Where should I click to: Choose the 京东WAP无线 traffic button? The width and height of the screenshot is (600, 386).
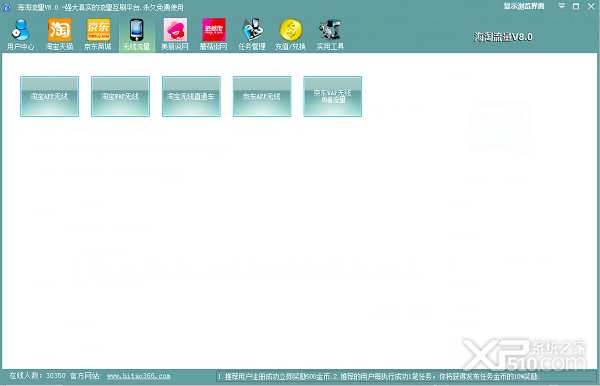click(333, 96)
